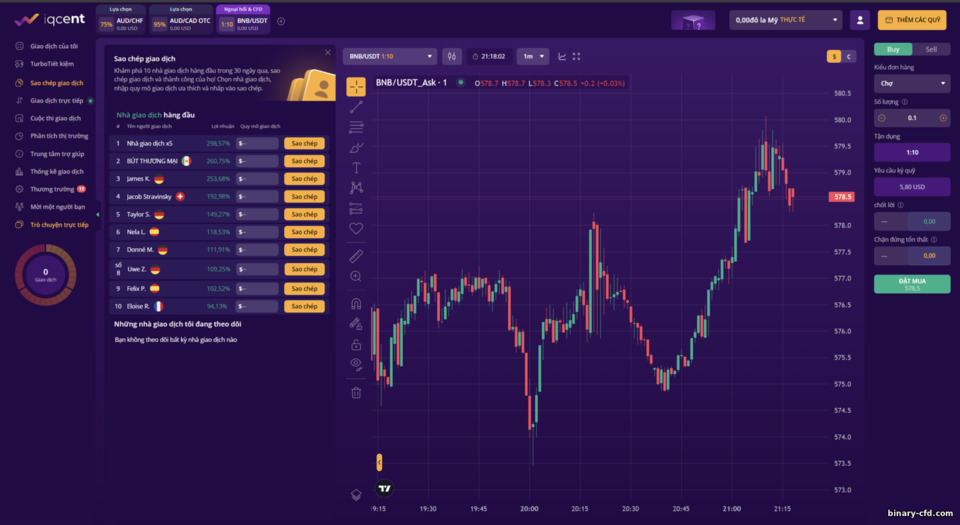Click the 1:10 leverage button
This screenshot has width=960, height=525.
[x=912, y=152]
